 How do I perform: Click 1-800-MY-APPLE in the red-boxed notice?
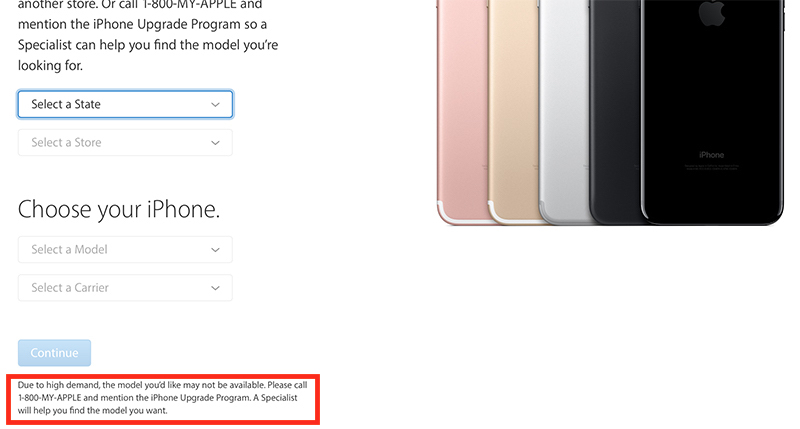(49, 398)
